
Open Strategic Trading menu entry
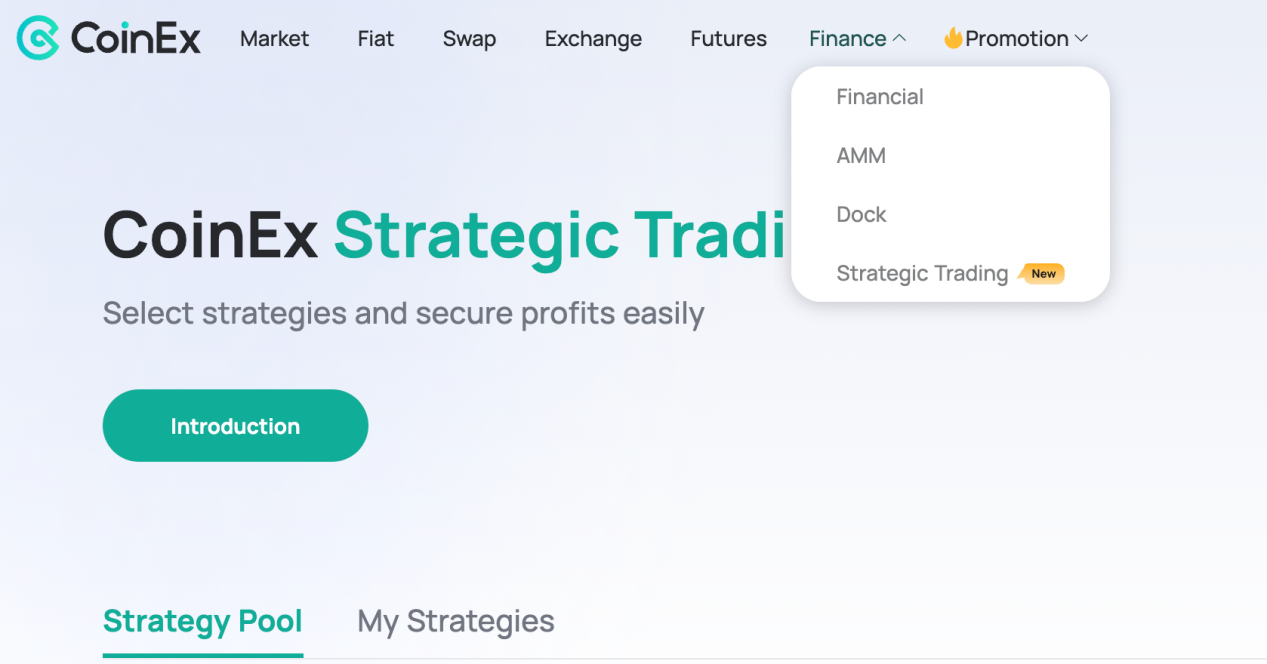tap(922, 274)
